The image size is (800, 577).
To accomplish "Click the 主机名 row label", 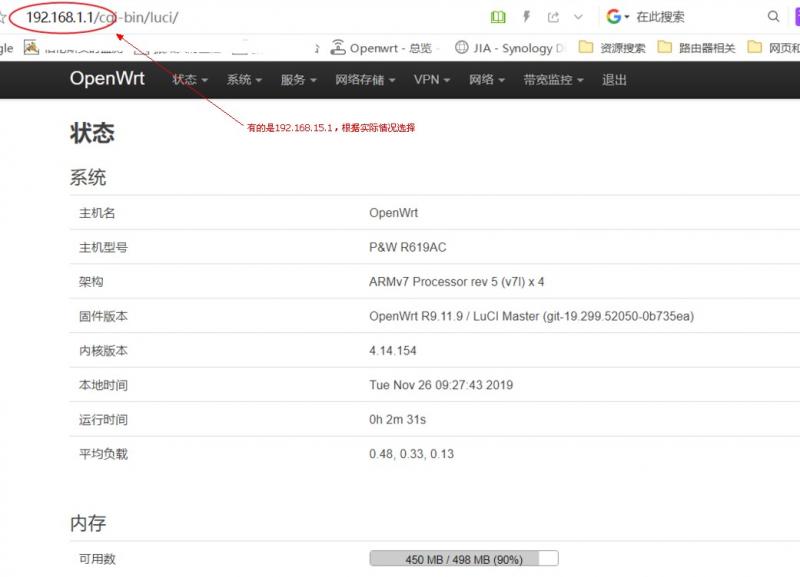I will pos(97,213).
